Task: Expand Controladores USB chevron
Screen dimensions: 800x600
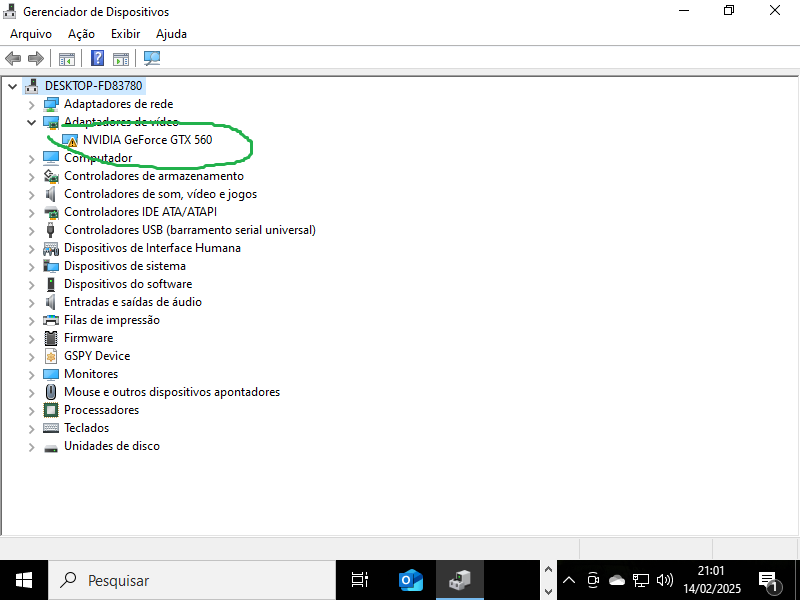Action: pos(32,231)
